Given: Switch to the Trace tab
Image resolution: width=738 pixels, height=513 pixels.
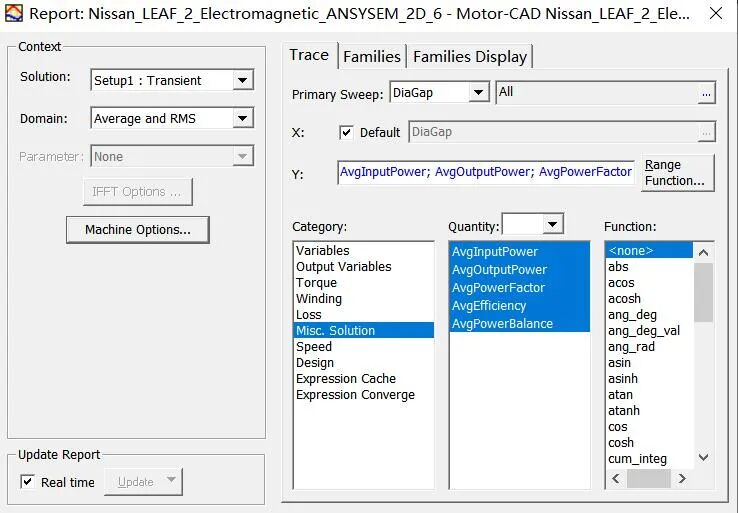Looking at the screenshot, I should tap(309, 55).
